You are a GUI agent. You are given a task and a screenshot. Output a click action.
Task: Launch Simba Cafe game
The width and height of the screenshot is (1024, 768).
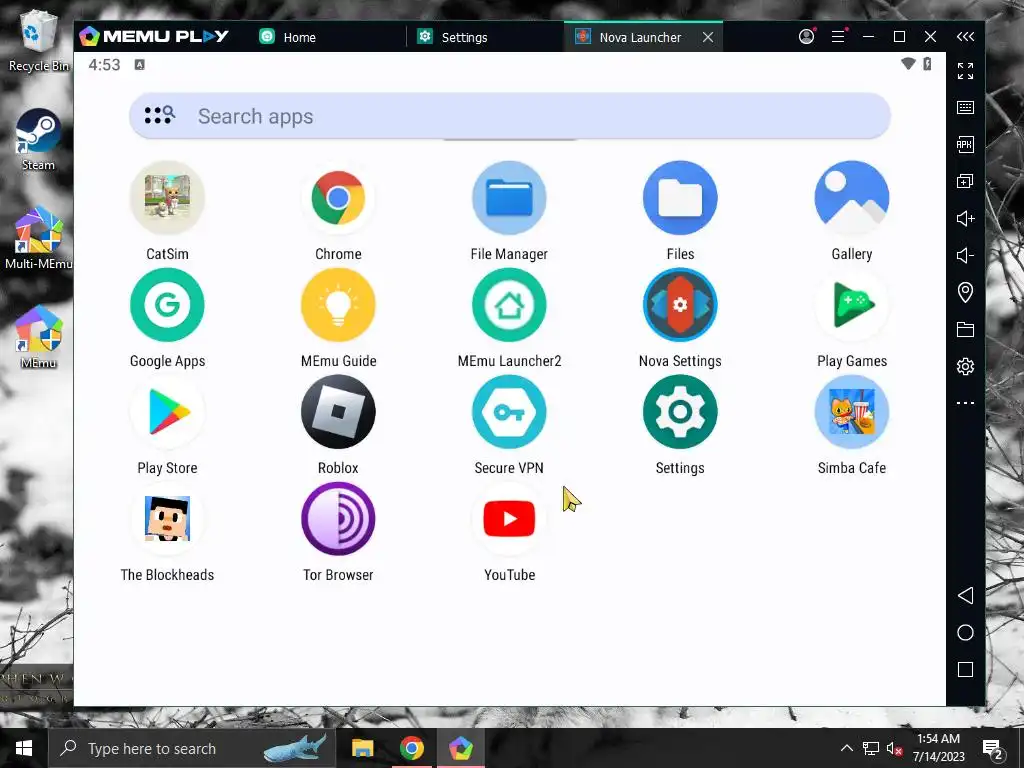coord(852,412)
